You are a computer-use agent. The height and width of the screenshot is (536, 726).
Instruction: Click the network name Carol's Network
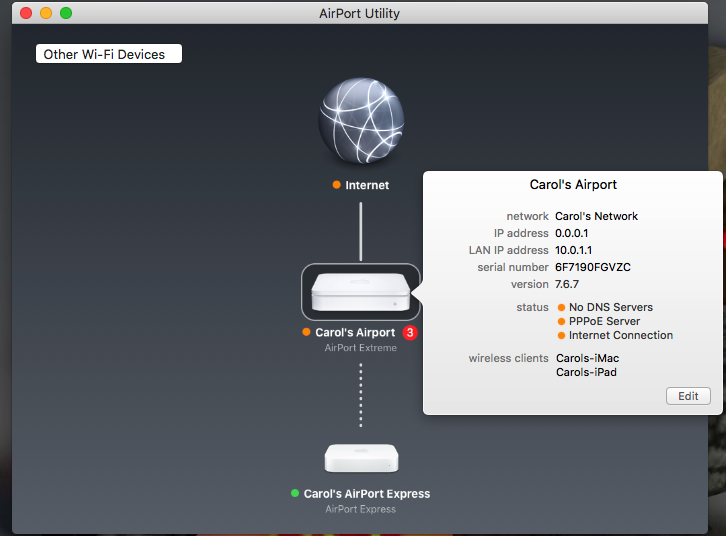(596, 216)
